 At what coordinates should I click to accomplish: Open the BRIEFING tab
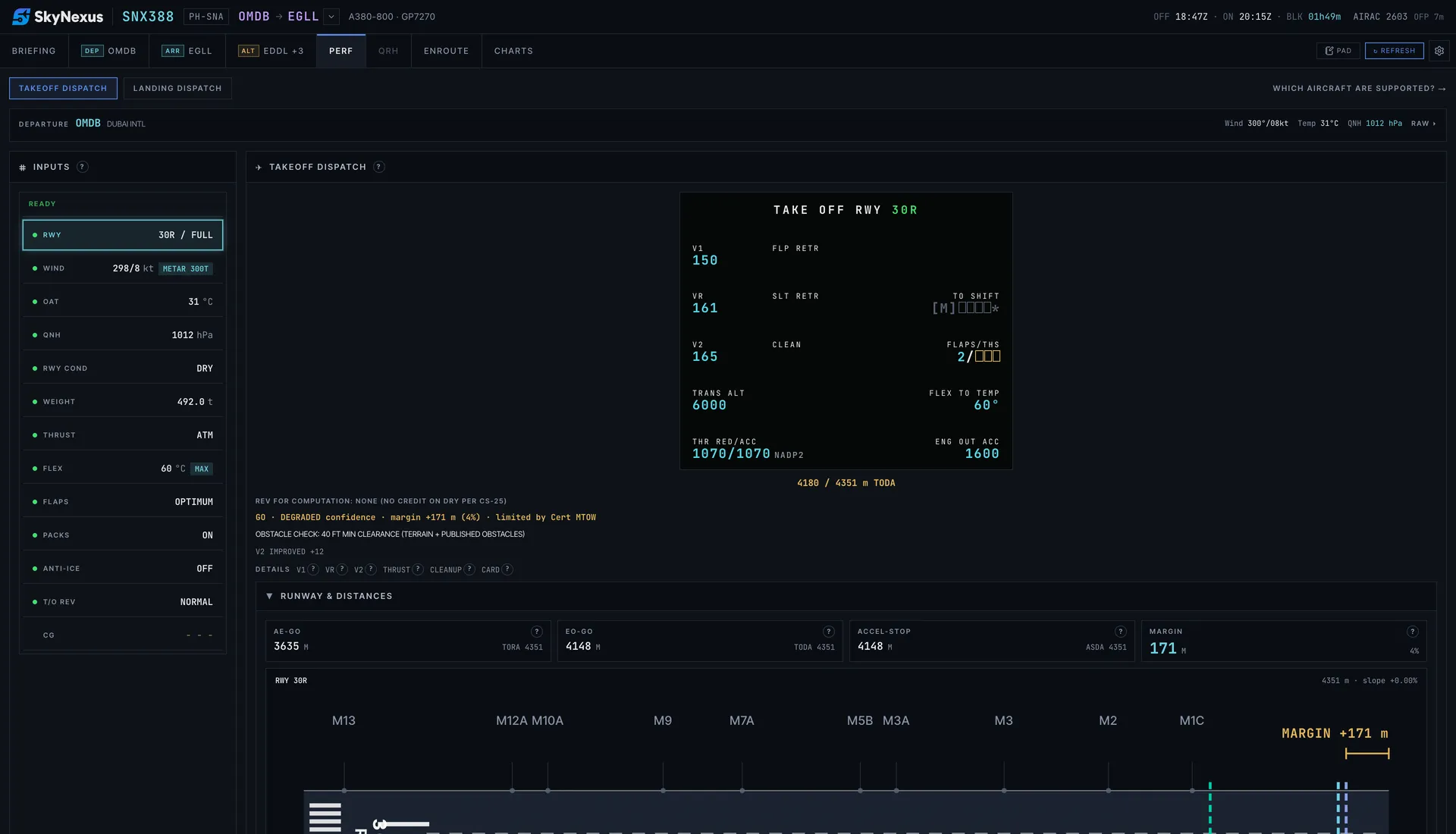(x=34, y=51)
